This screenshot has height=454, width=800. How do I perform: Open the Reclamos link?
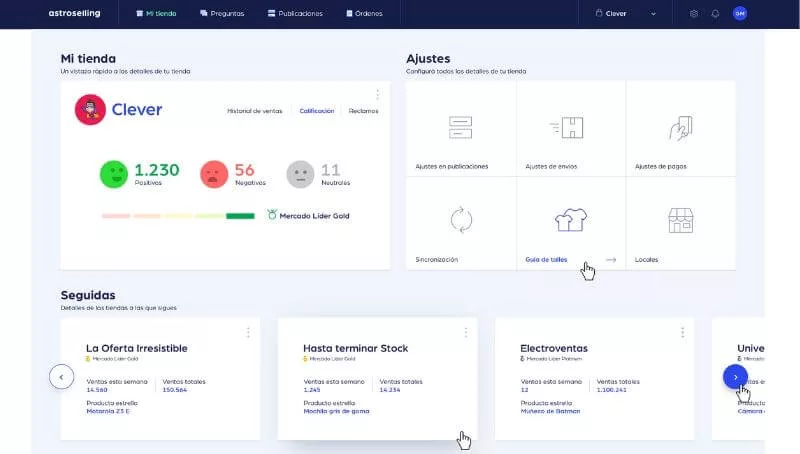363,111
